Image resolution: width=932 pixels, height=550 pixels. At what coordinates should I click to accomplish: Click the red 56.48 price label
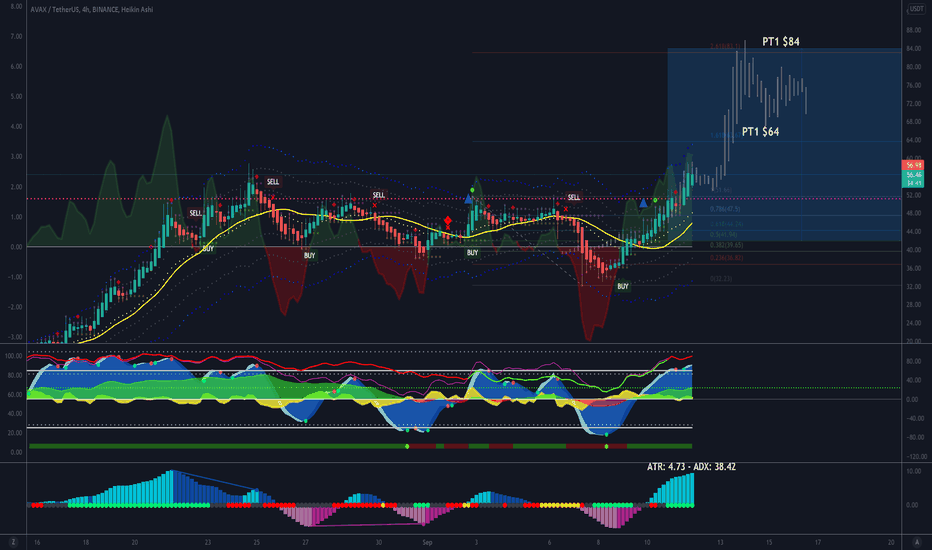(914, 165)
